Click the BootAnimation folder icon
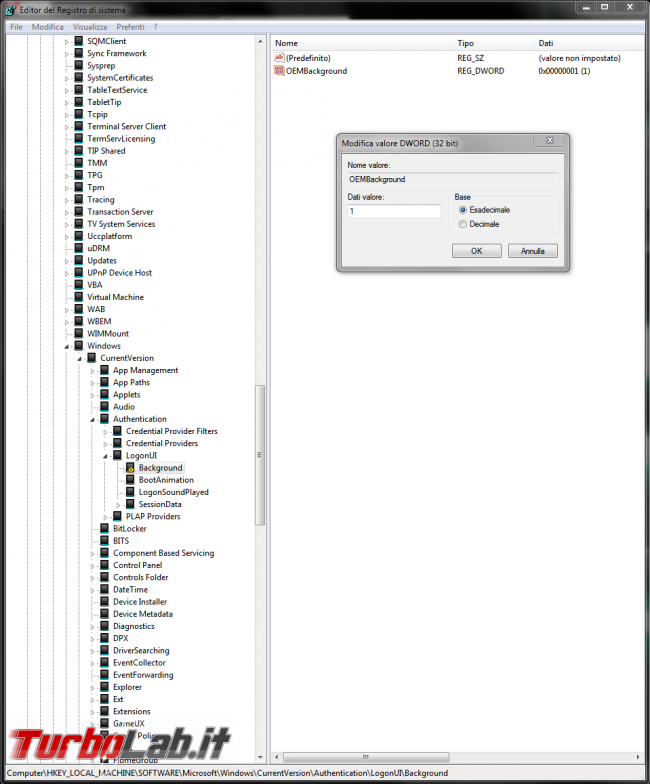Screen dimensions: 650x784 click(130, 480)
